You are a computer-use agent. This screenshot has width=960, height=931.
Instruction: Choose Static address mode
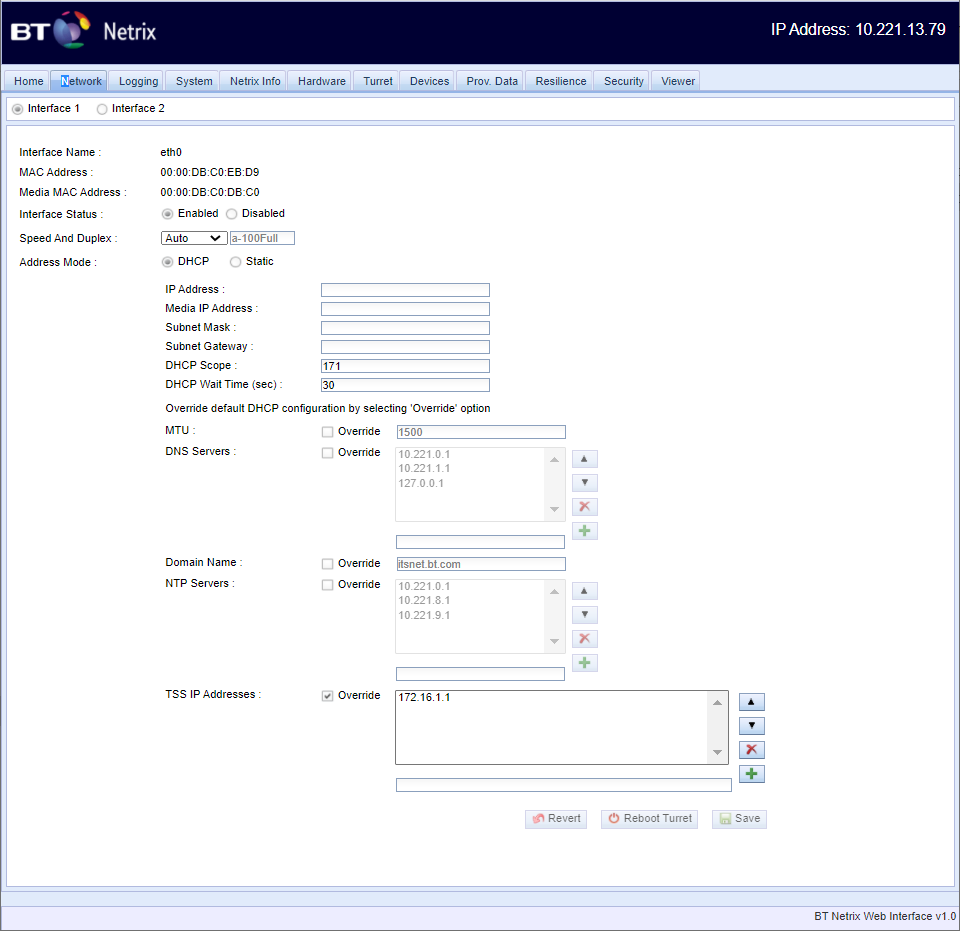pyautogui.click(x=236, y=262)
